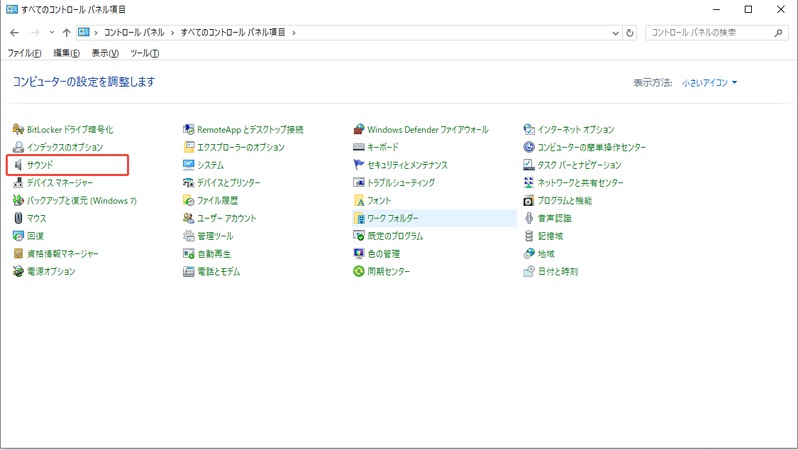Open the 表示(V) menu
The height and width of the screenshot is (450, 798).
tap(105, 53)
